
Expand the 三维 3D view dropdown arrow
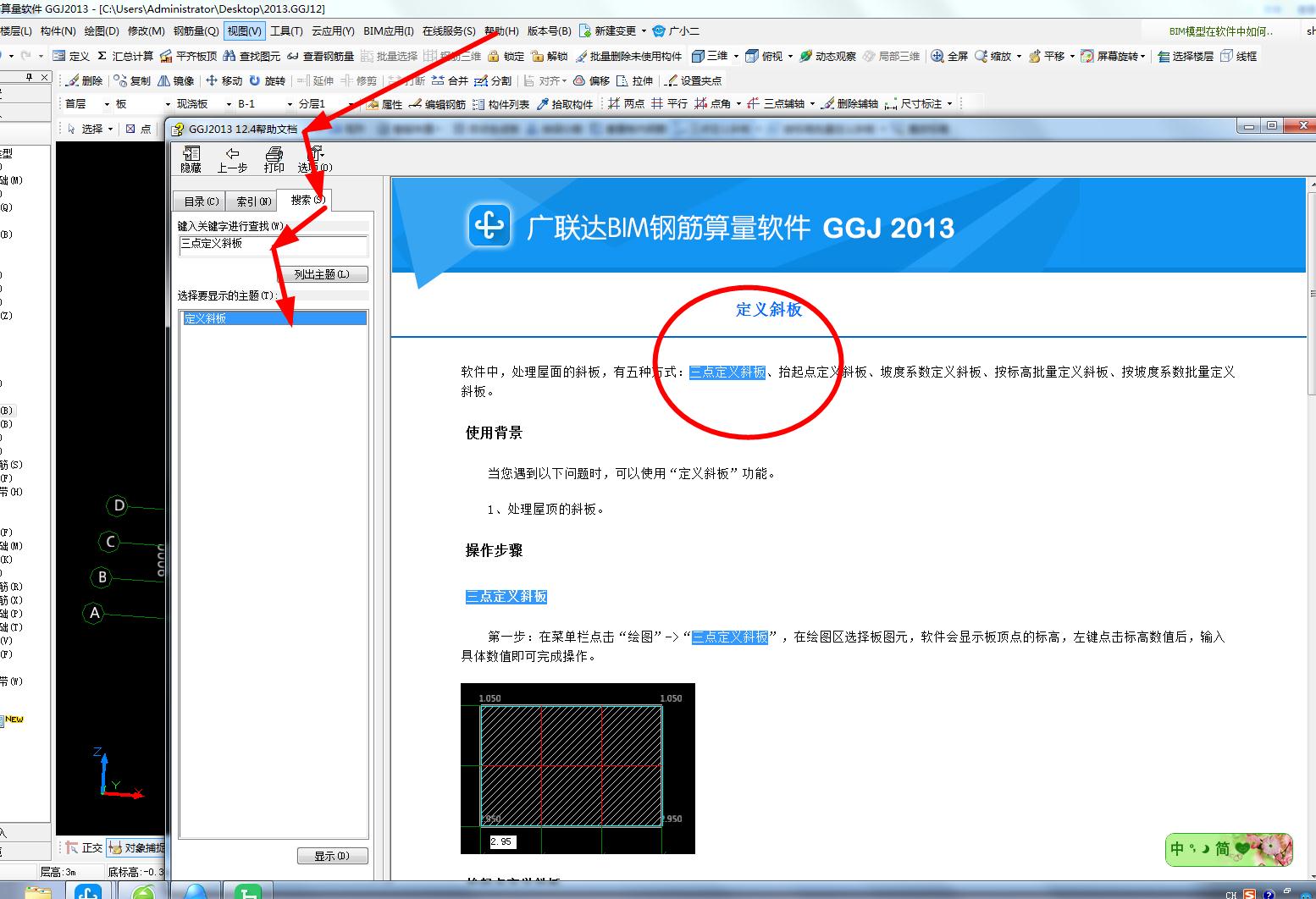point(736,56)
